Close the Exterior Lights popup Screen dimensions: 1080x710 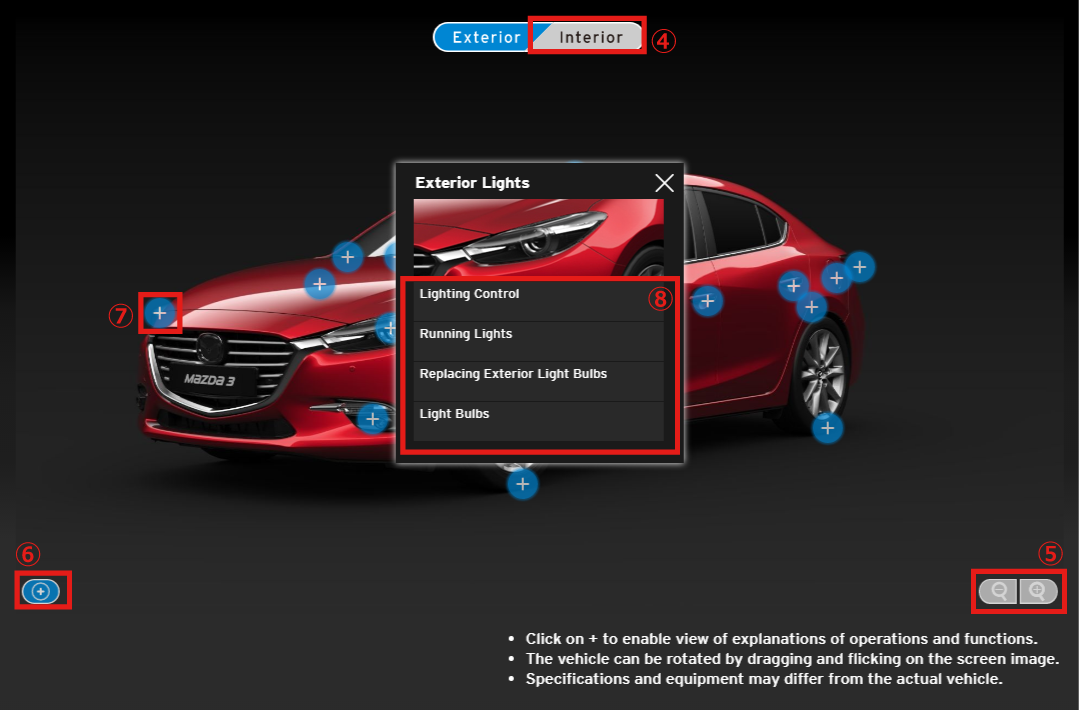pyautogui.click(x=664, y=183)
